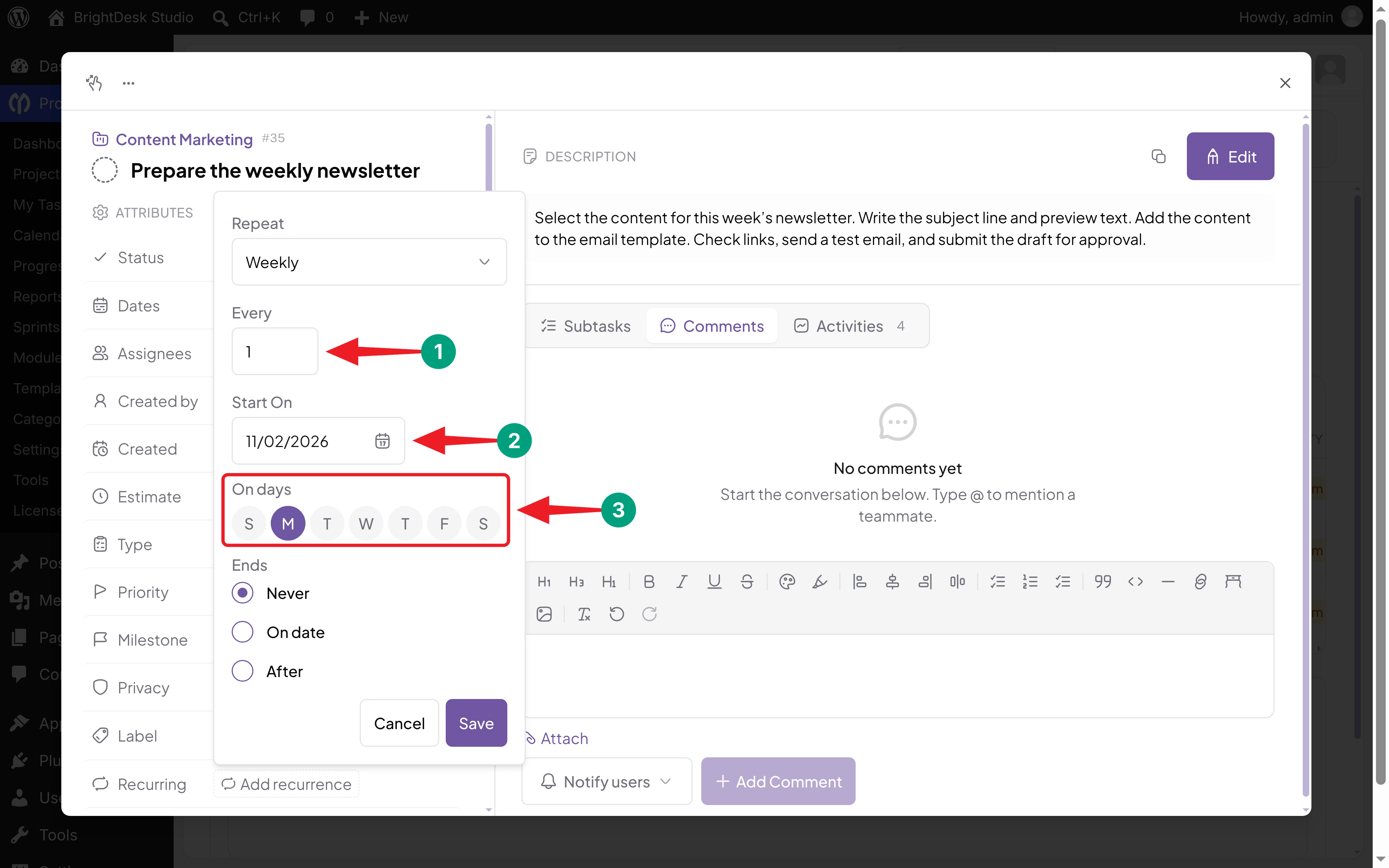Click the Add Comment button
This screenshot has height=868, width=1389.
778,781
